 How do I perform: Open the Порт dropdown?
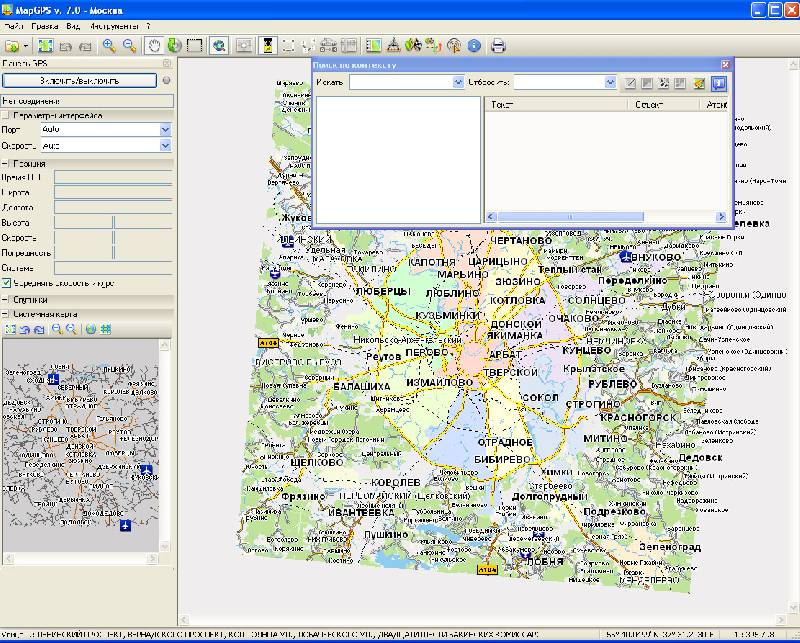165,130
